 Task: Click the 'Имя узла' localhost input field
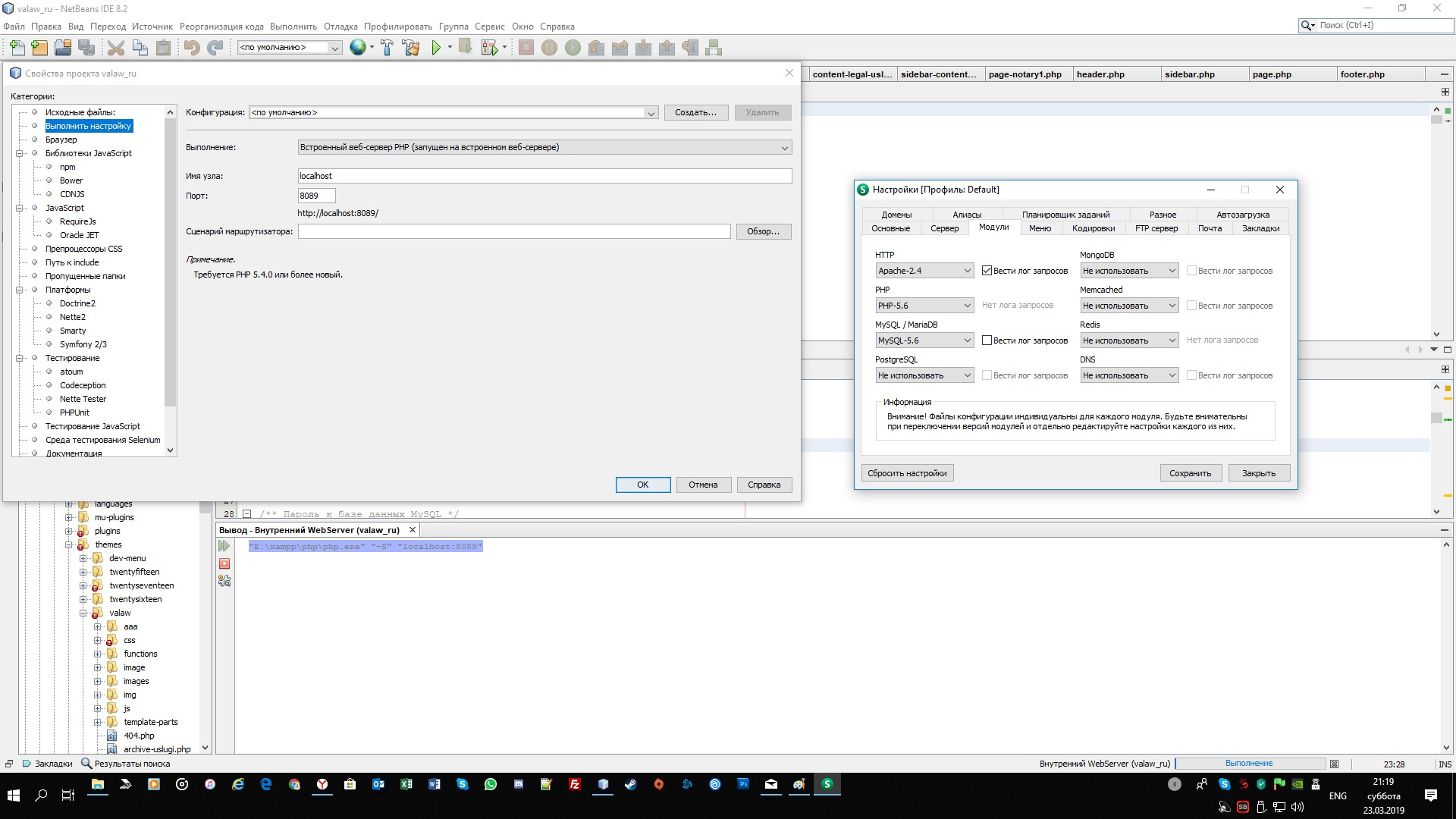(544, 176)
